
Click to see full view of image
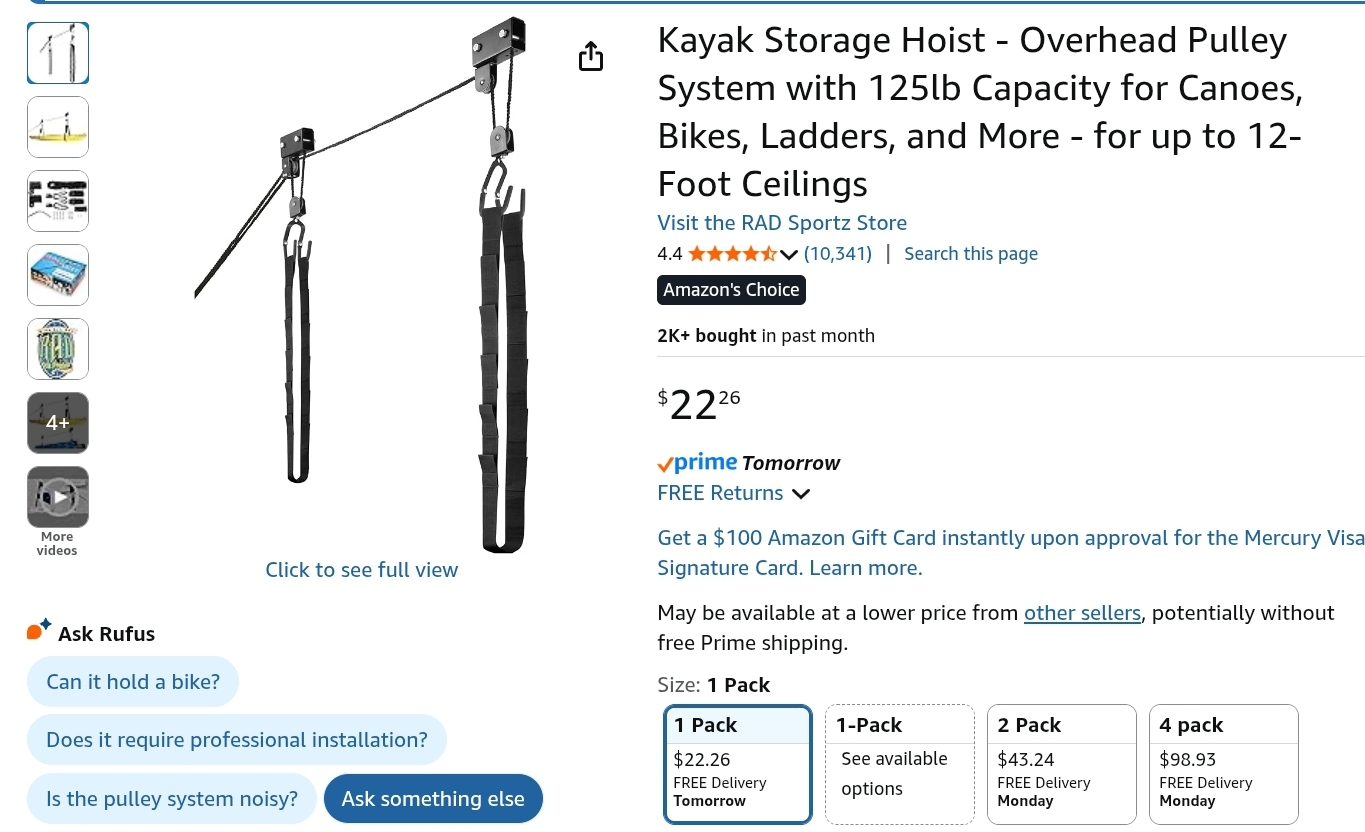pos(361,570)
